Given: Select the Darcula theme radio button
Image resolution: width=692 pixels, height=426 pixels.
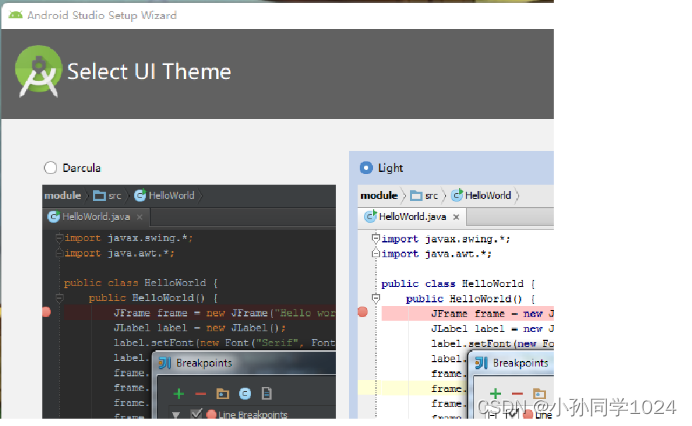Looking at the screenshot, I should [x=50, y=168].
